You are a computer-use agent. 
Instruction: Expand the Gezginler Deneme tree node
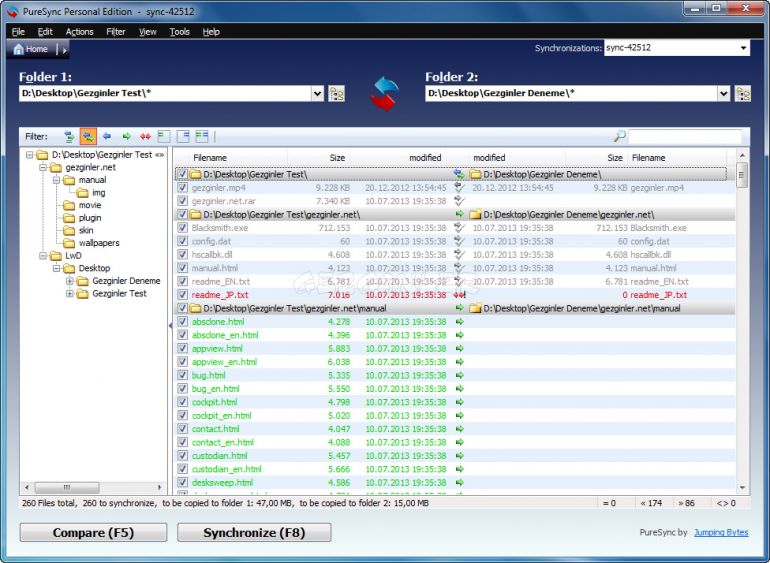tap(70, 281)
